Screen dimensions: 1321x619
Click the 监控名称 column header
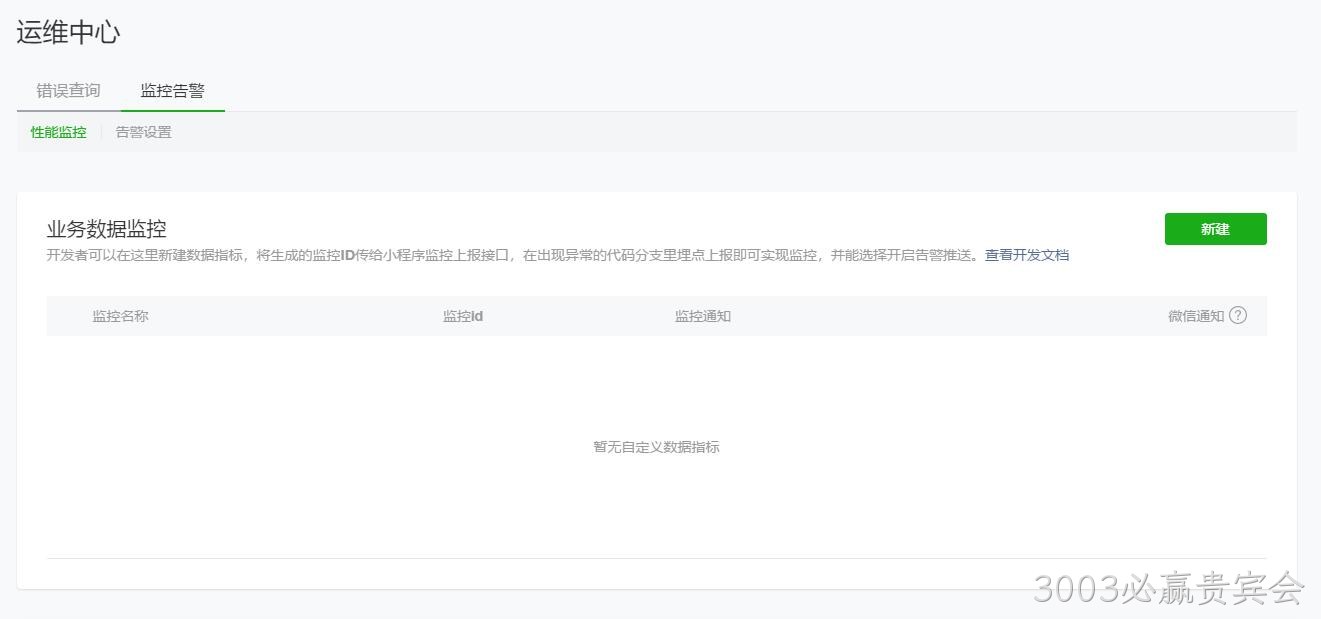coord(121,316)
